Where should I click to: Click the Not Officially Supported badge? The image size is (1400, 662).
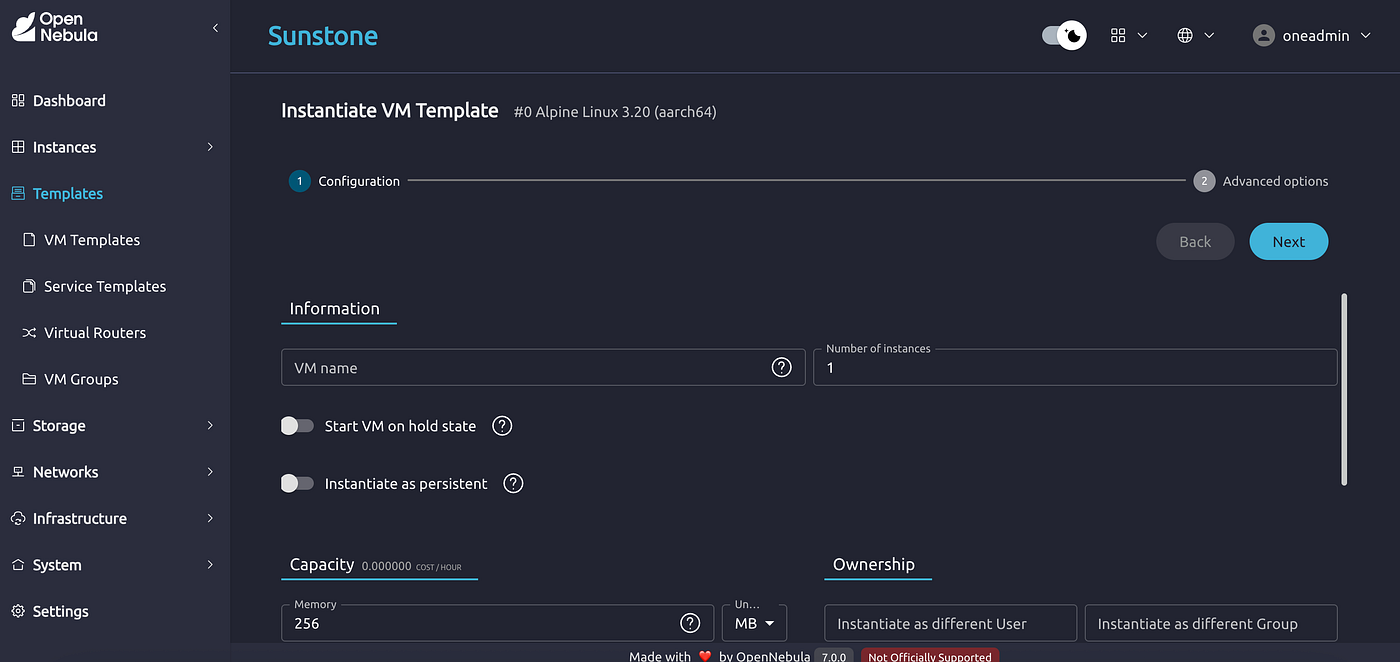tap(930, 656)
